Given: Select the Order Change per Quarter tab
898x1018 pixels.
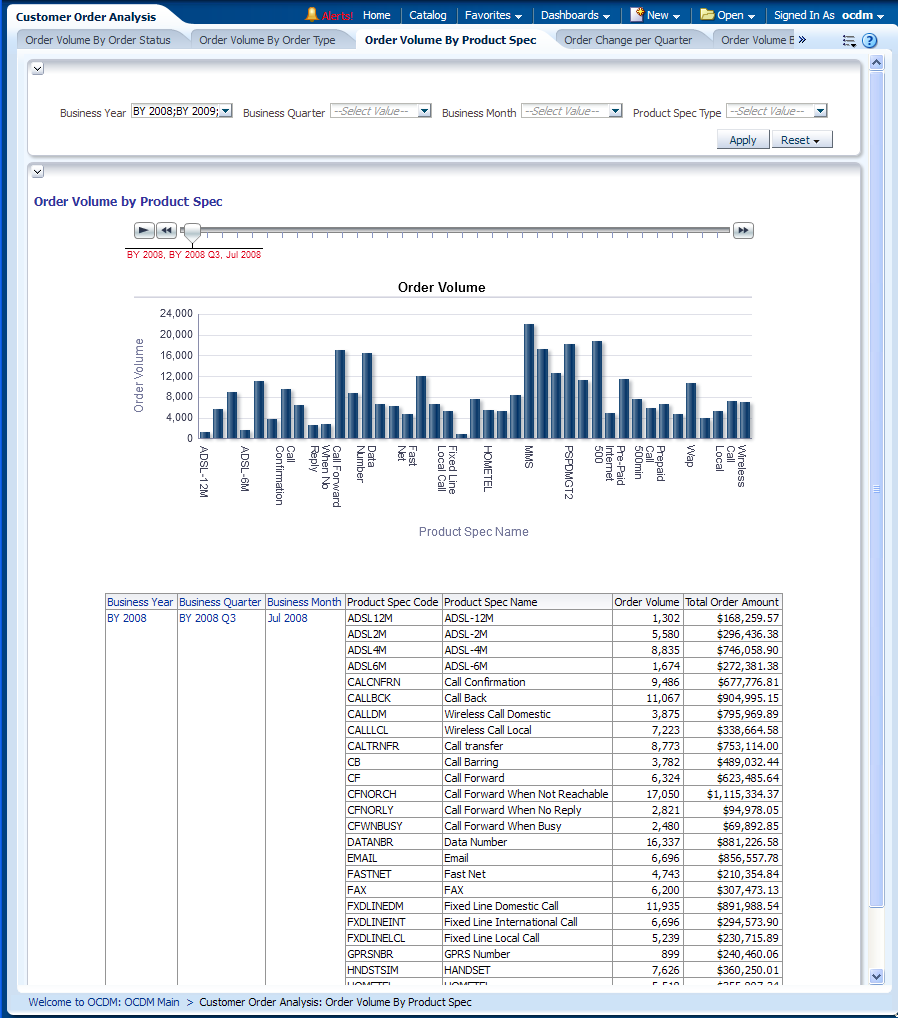Looking at the screenshot, I should pos(628,40).
